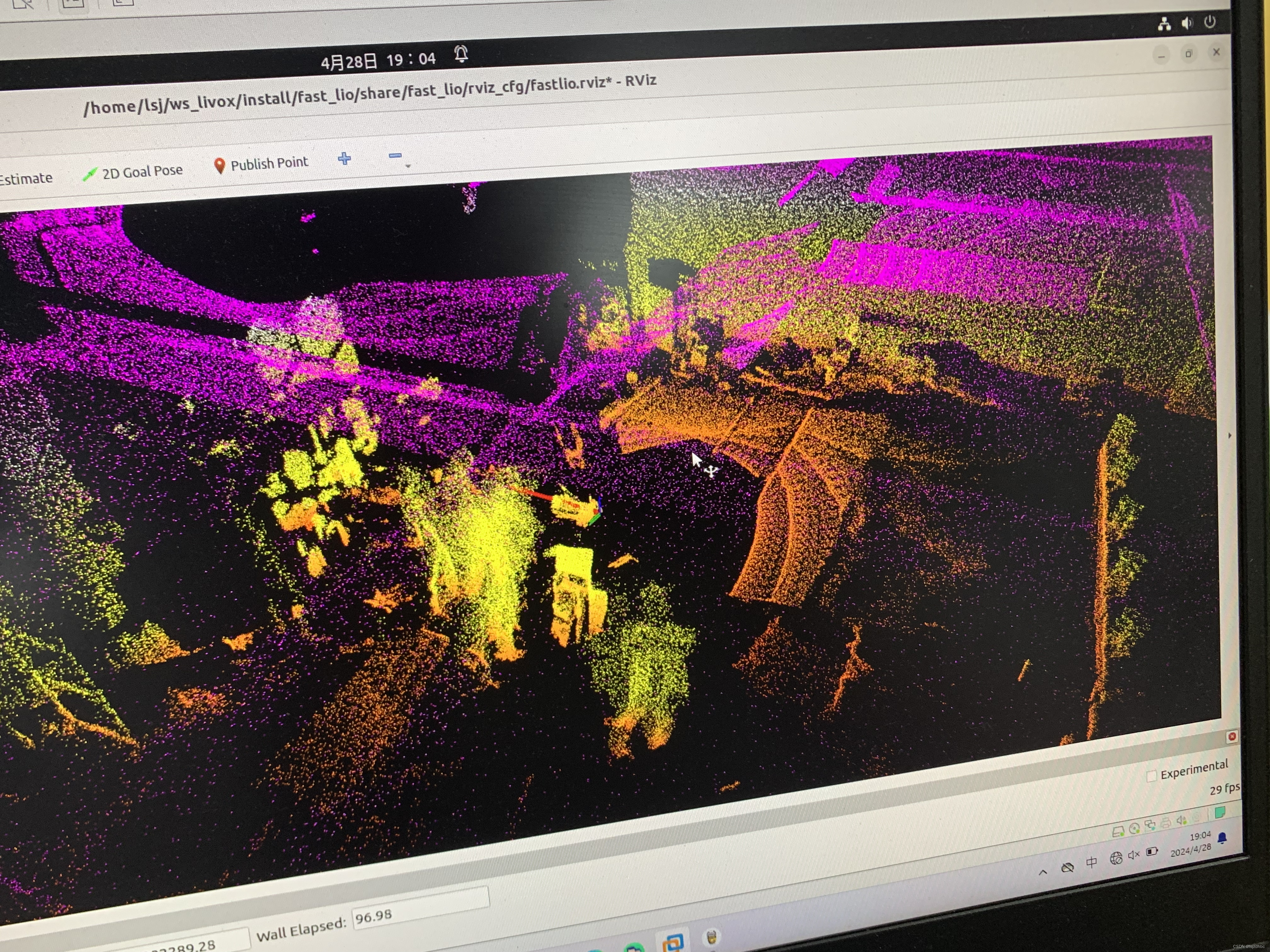The image size is (1270, 952).
Task: Maximize the RViz window
Action: click(1188, 54)
